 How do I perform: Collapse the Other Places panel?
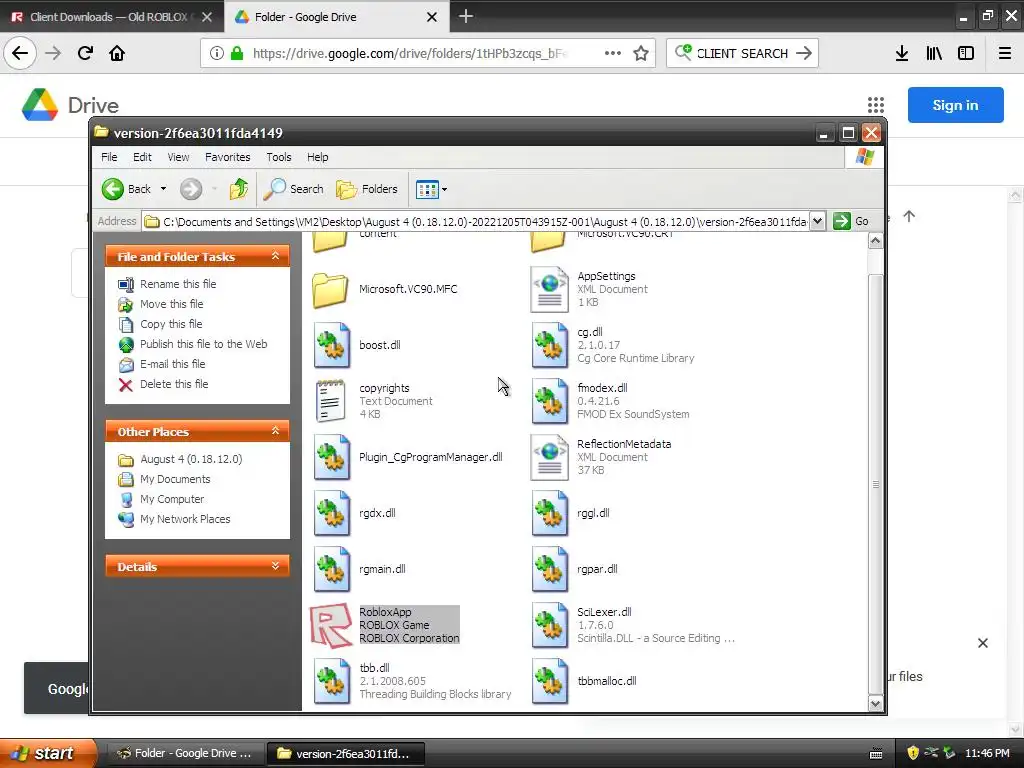tap(276, 431)
